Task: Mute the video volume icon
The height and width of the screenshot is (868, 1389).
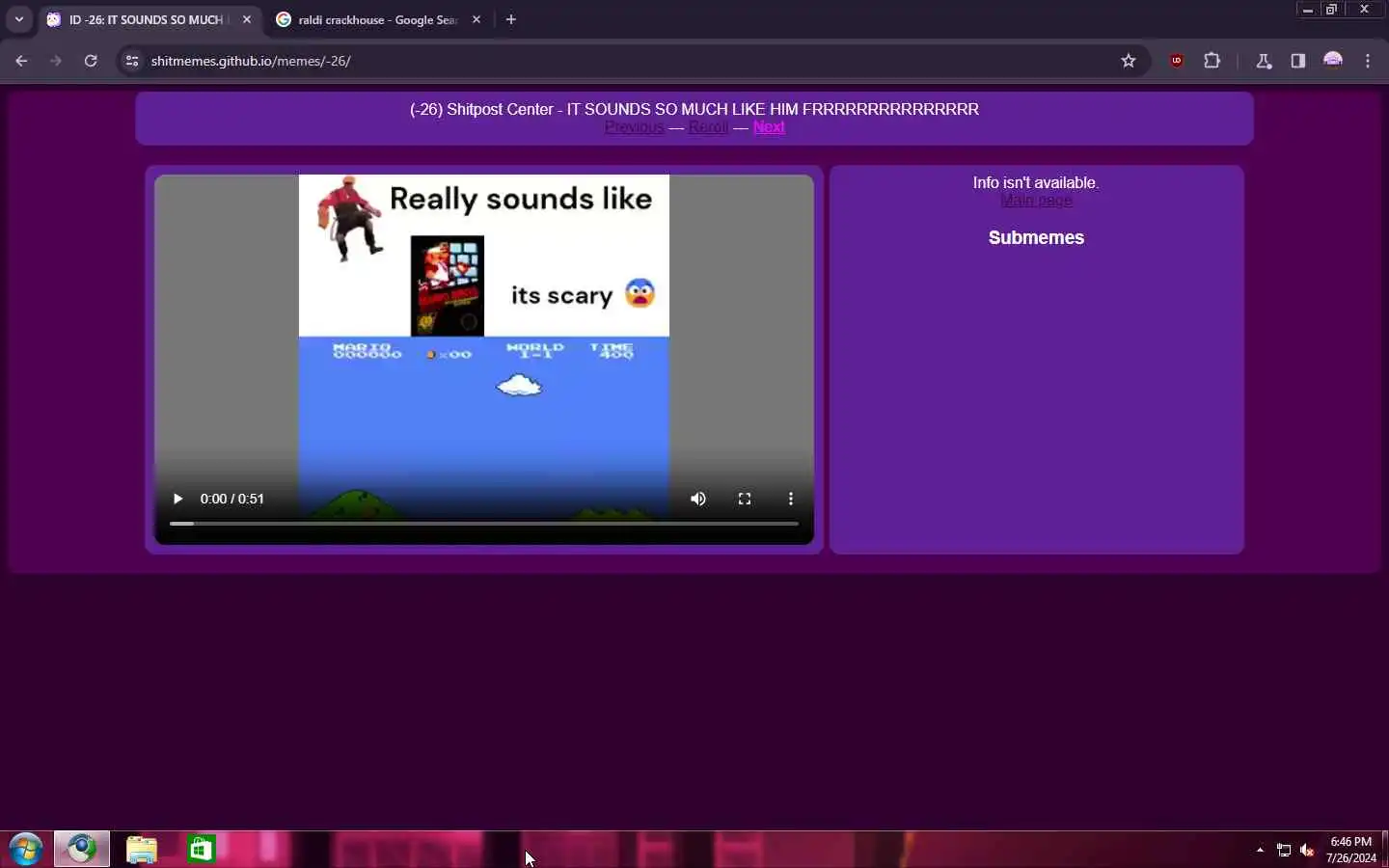Action: click(698, 499)
